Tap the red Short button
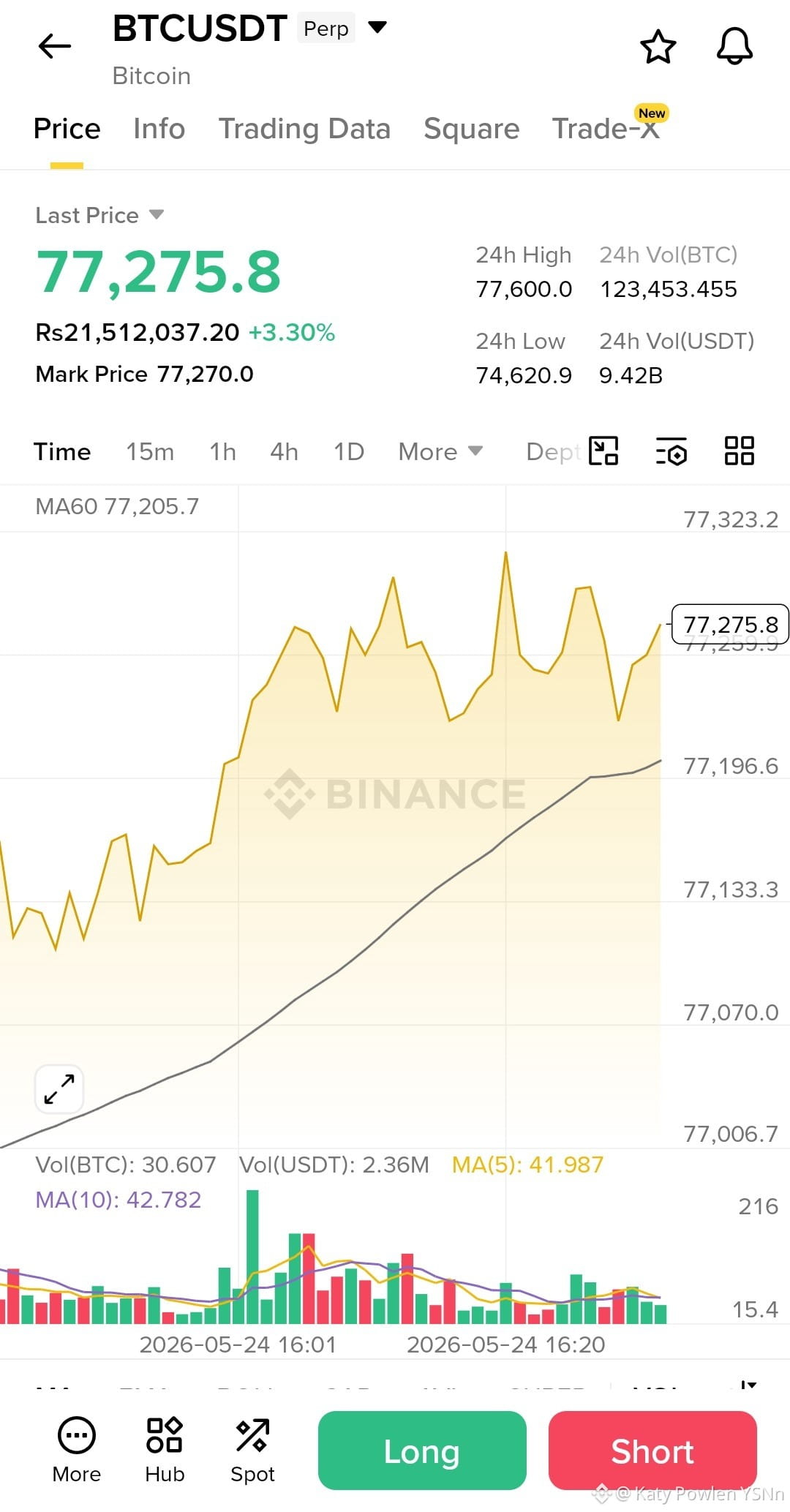Viewport: 790px width, 1512px height. pos(652,1451)
